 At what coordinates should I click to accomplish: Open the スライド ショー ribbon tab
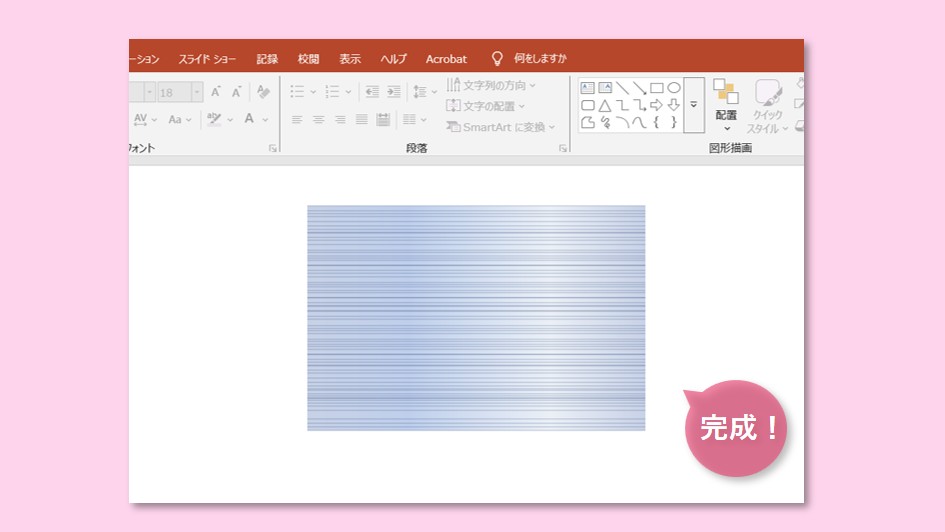point(207,59)
